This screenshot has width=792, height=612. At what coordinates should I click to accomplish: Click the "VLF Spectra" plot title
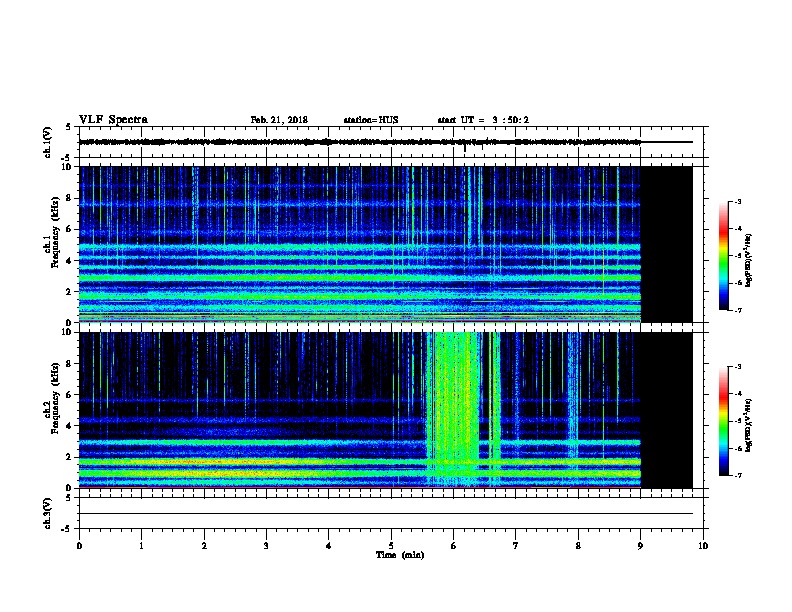(x=113, y=120)
